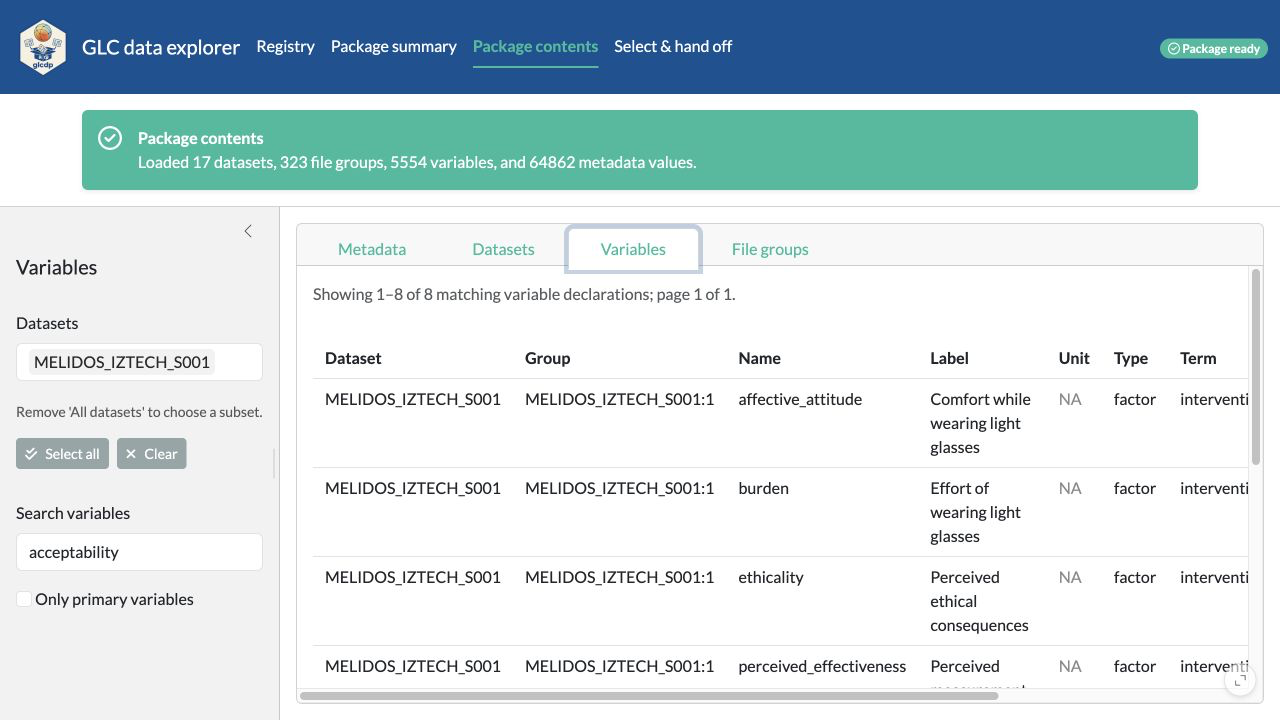
Task: Click the fullscreen expand icon on the table
Action: coord(1240,680)
